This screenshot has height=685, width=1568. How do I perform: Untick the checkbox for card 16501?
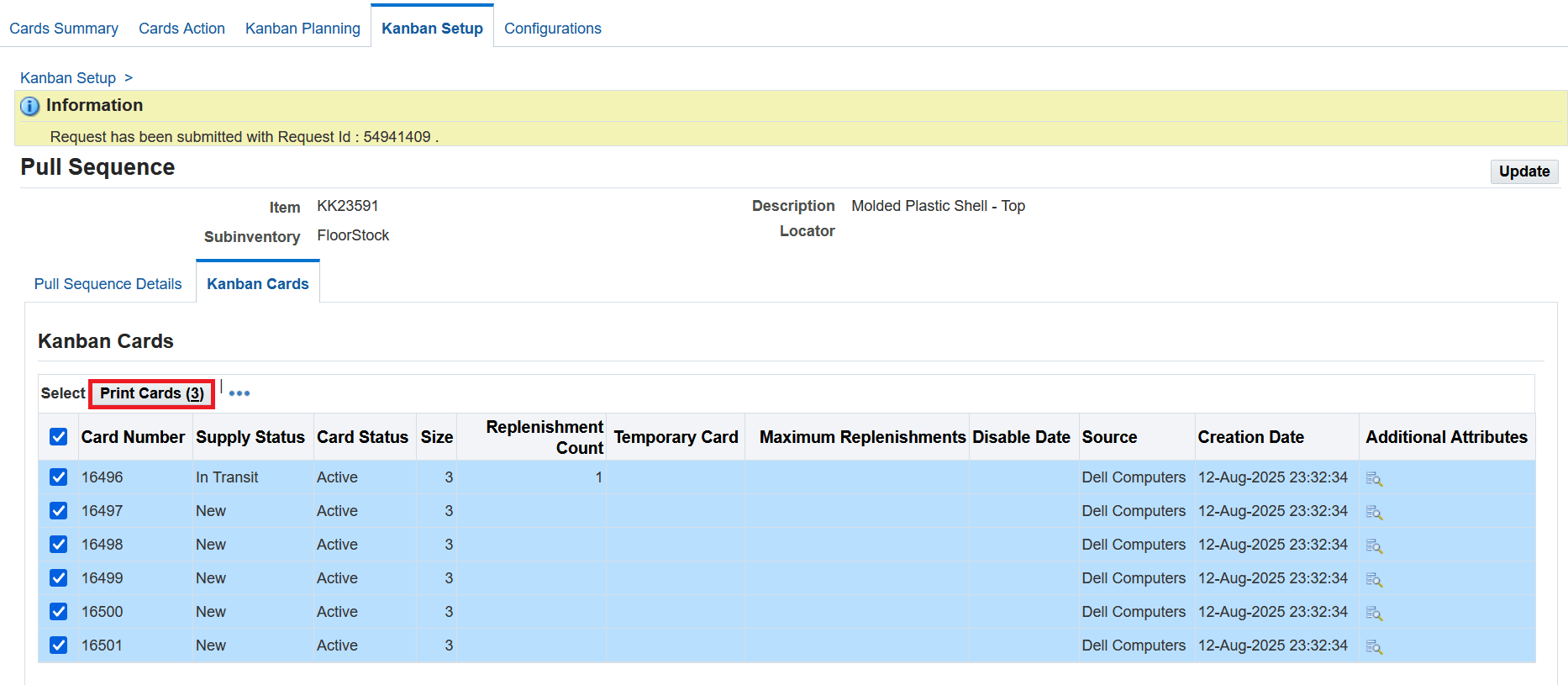click(58, 645)
